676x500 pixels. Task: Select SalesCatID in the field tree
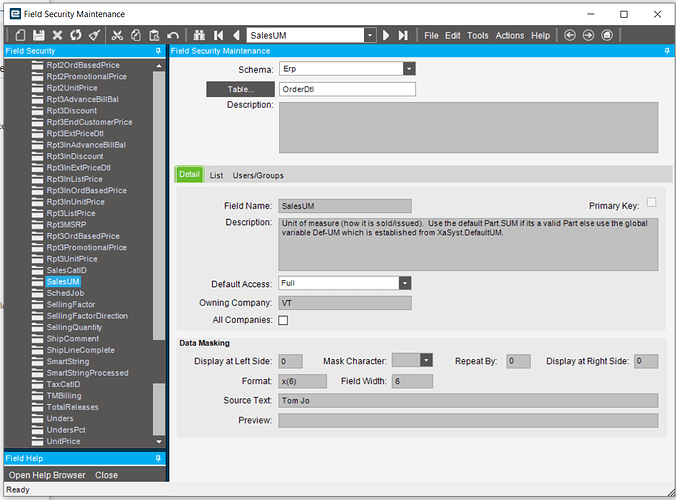pos(66,270)
